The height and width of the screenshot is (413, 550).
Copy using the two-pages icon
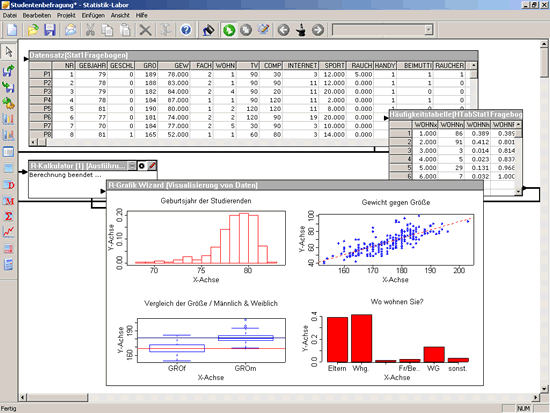click(x=107, y=30)
